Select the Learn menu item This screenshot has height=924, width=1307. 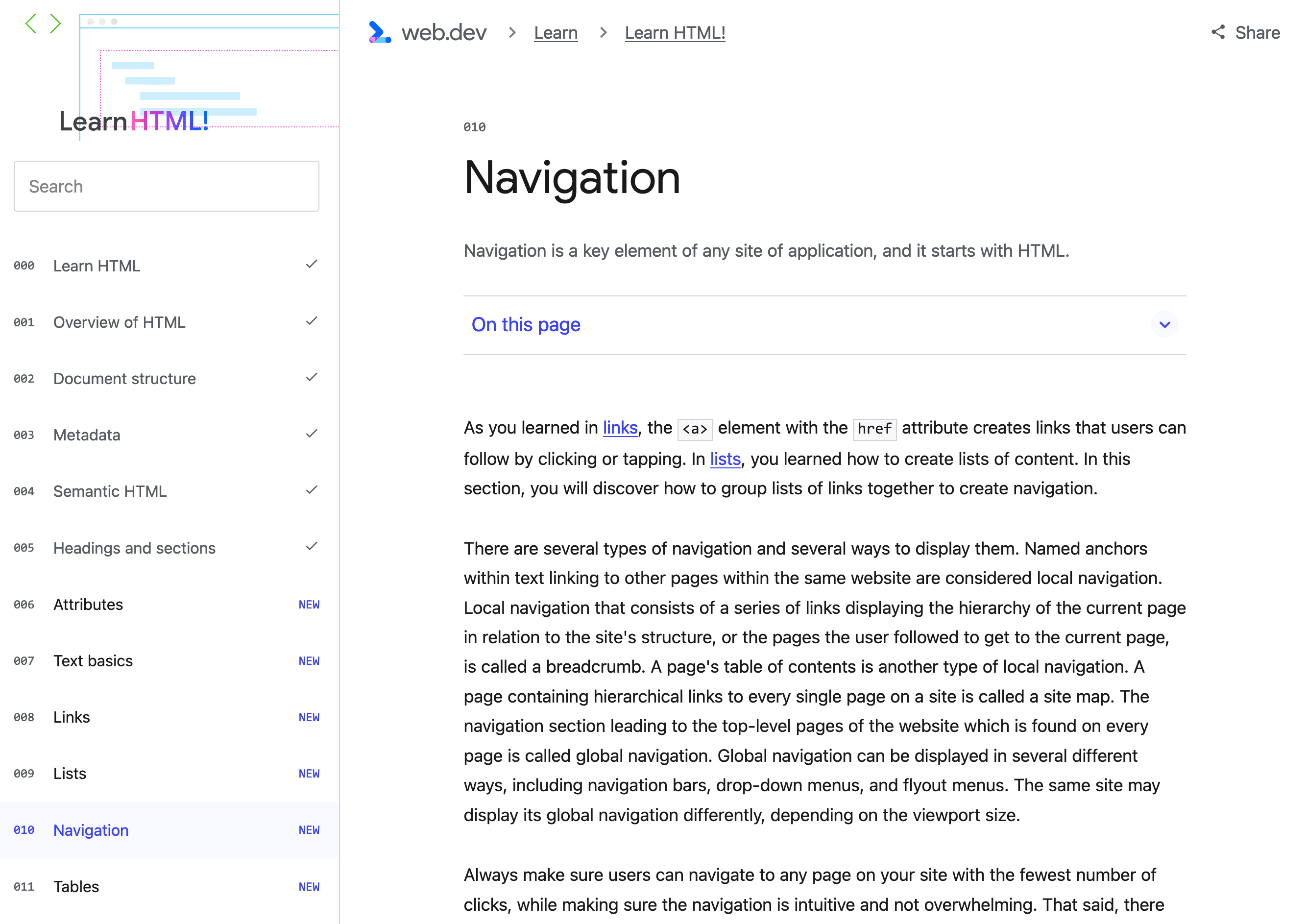pos(555,33)
